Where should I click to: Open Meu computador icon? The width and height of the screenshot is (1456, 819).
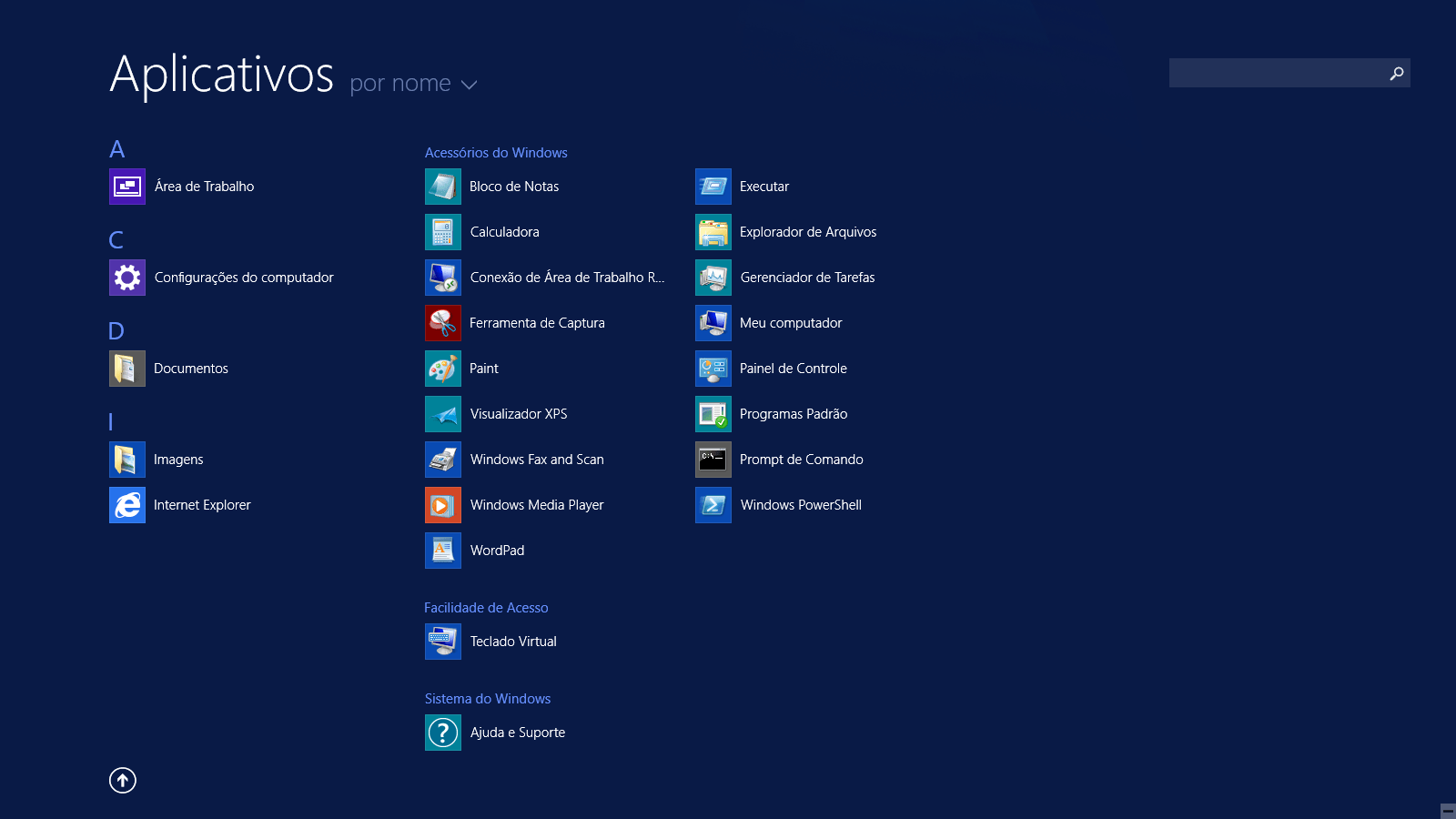[x=713, y=323]
